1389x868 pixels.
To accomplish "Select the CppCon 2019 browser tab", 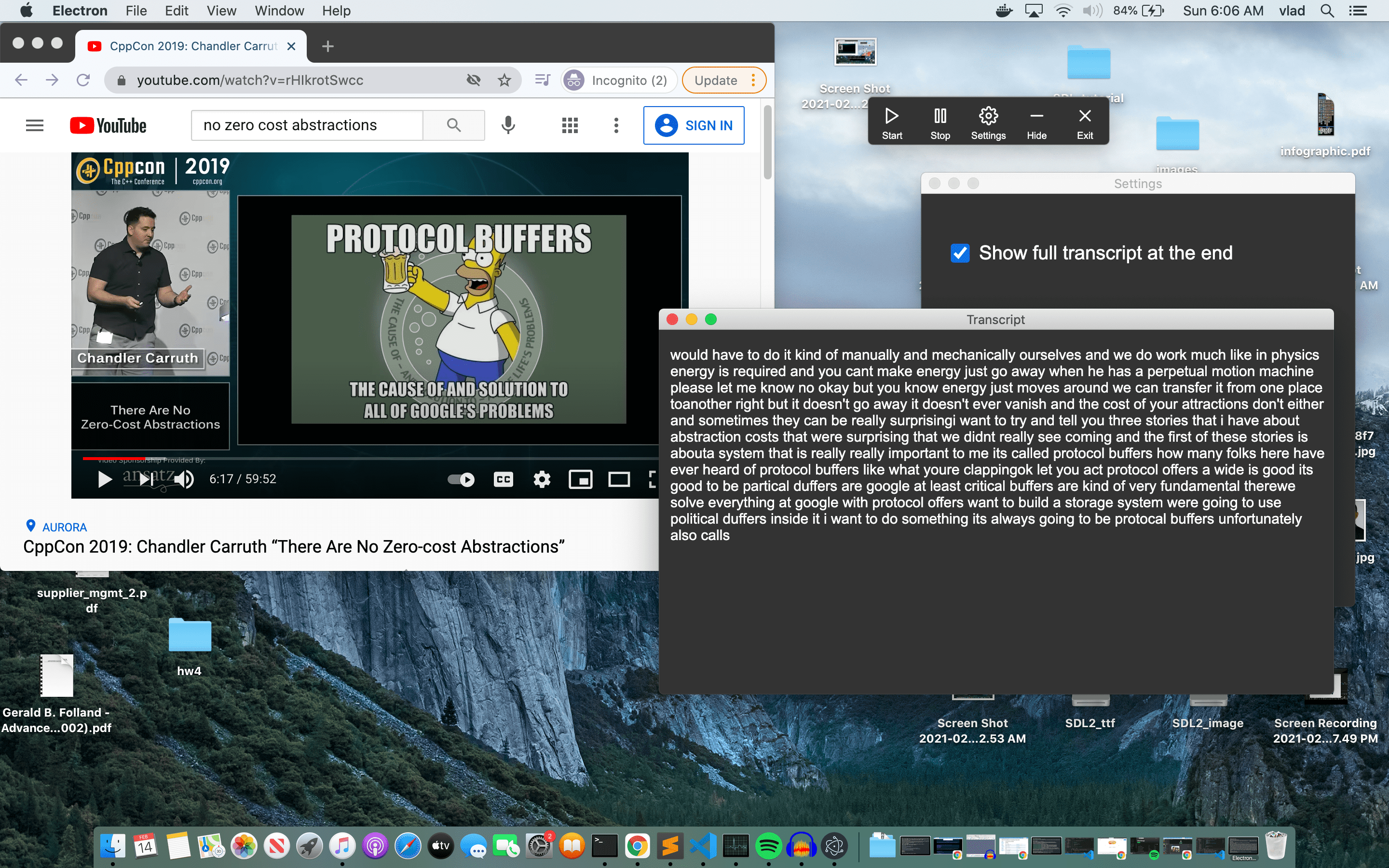I will click(x=192, y=46).
